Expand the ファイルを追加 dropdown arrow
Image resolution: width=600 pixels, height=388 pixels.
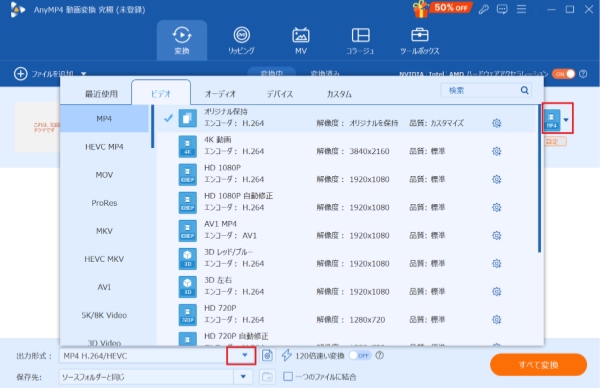click(83, 74)
